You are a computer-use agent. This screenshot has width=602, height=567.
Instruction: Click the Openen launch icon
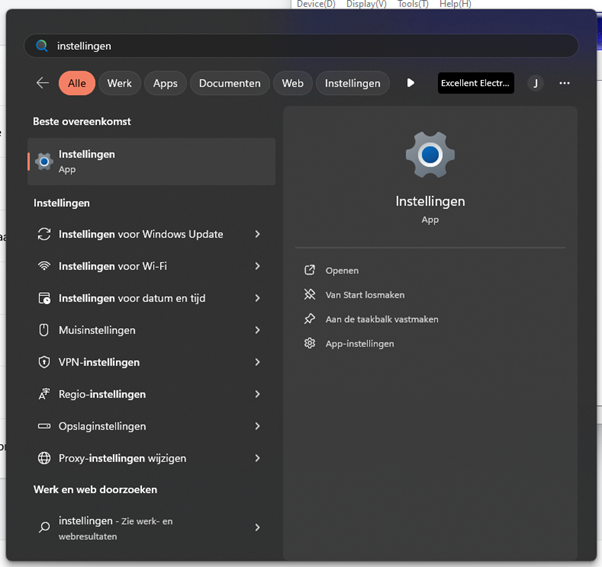pyautogui.click(x=309, y=270)
